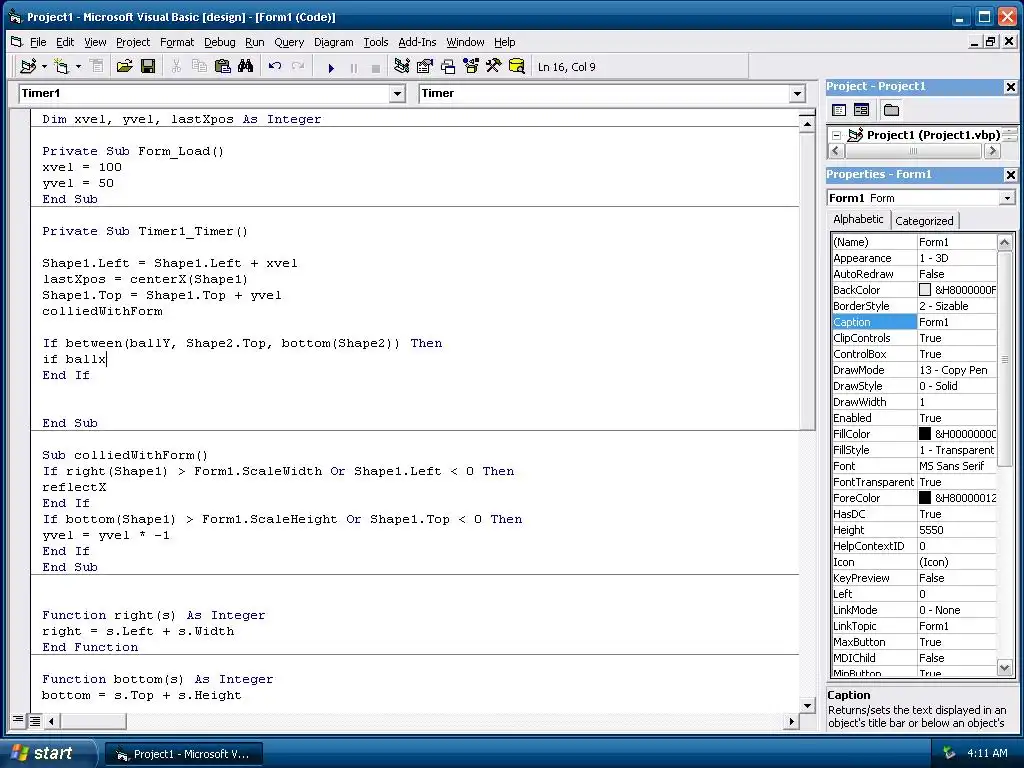This screenshot has height=768, width=1024.
Task: Click the ForeColor black swatch value
Action: click(925, 498)
